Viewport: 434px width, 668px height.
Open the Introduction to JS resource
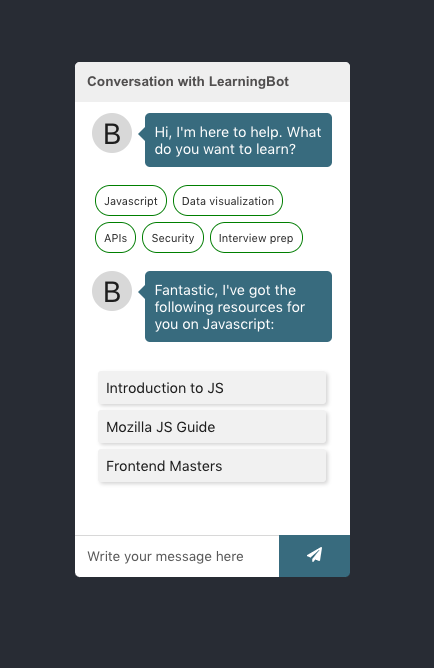212,388
